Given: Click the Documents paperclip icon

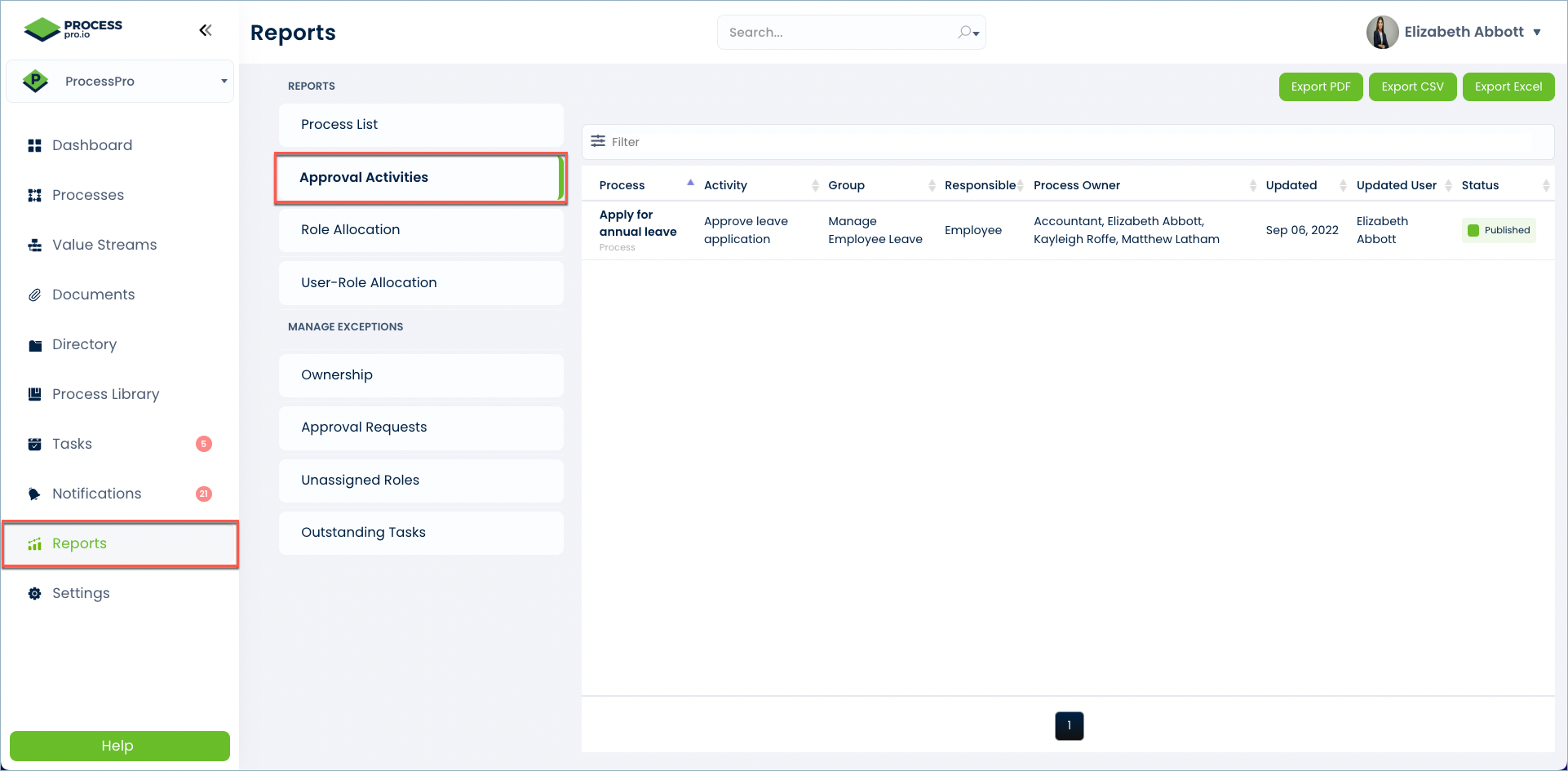Looking at the screenshot, I should coord(34,295).
